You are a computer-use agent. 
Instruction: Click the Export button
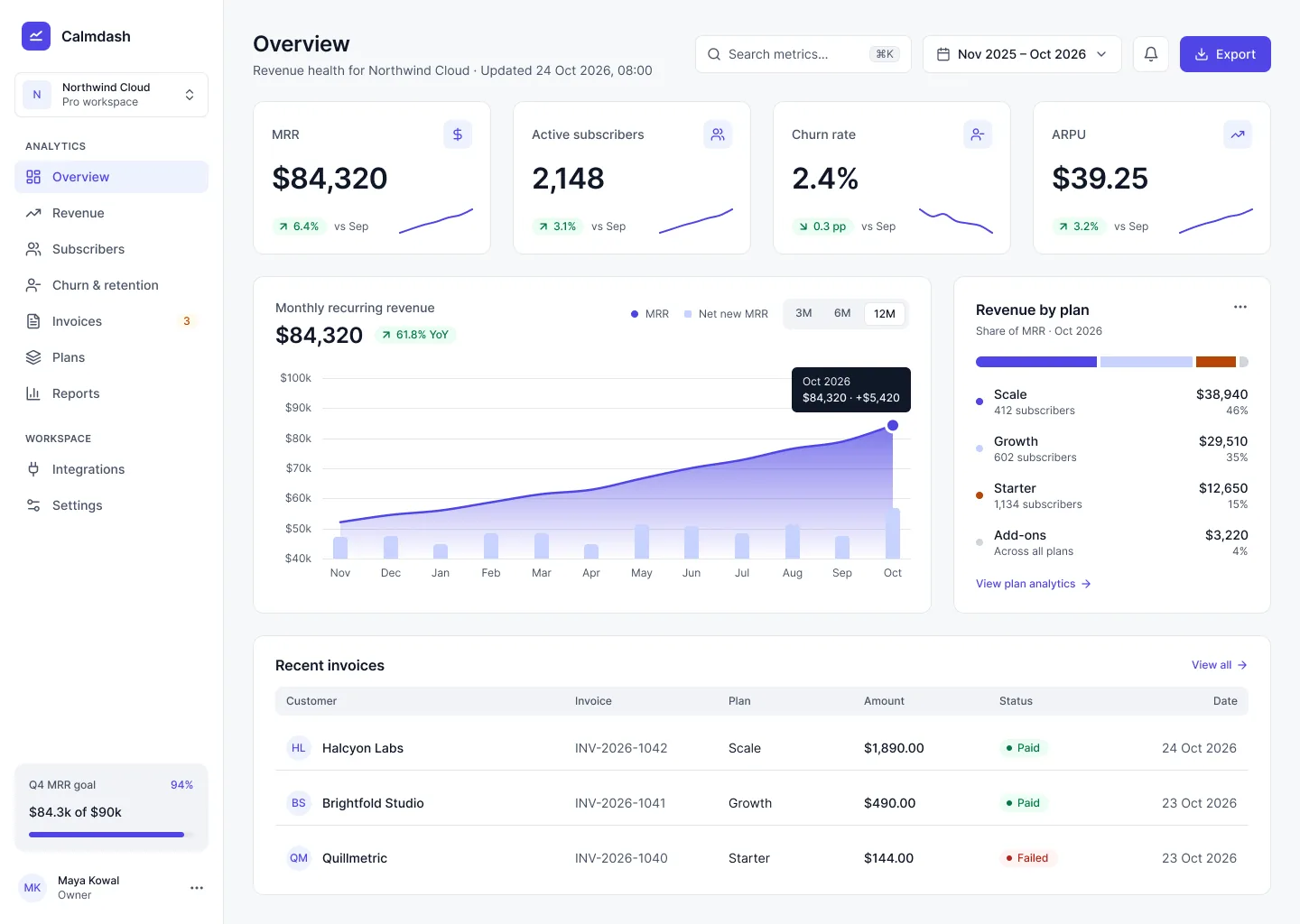point(1225,54)
